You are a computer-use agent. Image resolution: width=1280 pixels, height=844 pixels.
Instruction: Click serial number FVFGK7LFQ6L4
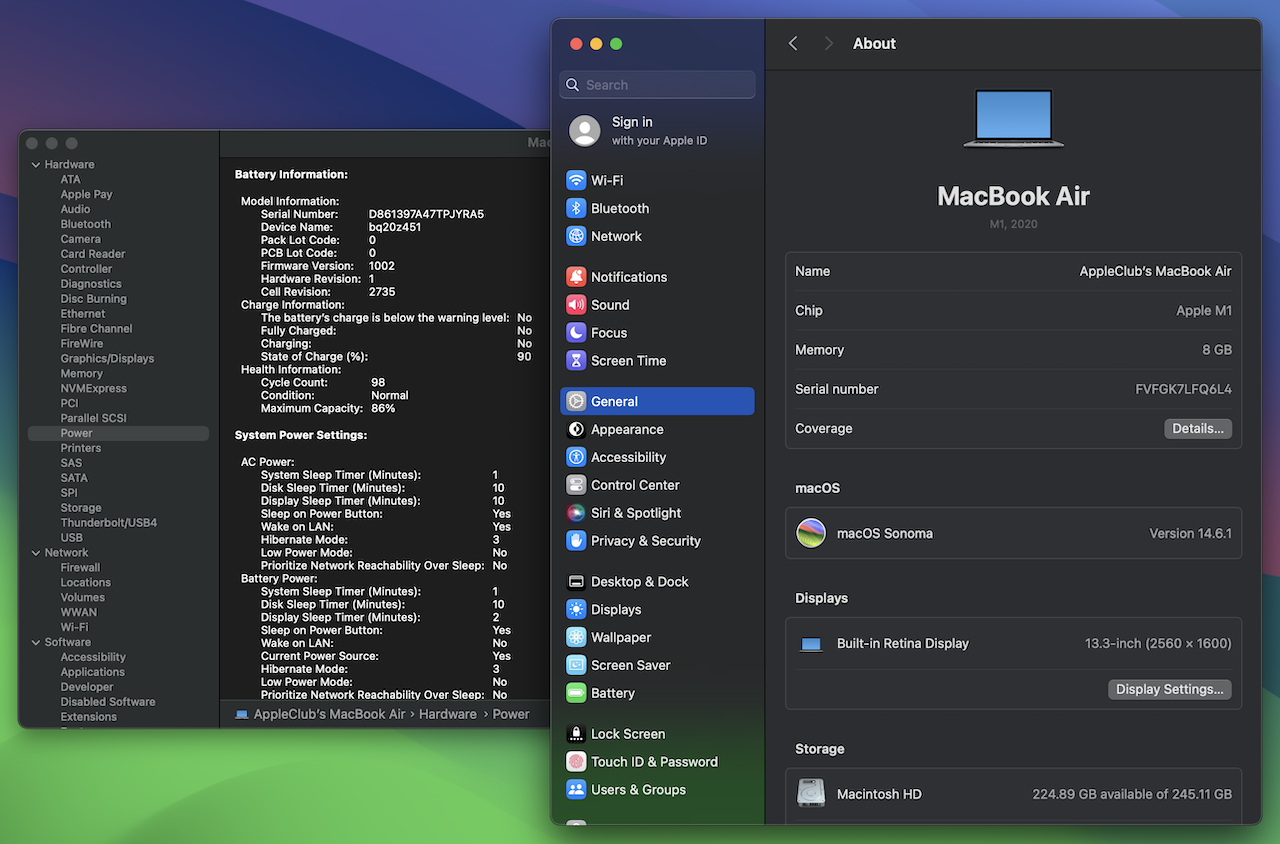pos(1183,390)
